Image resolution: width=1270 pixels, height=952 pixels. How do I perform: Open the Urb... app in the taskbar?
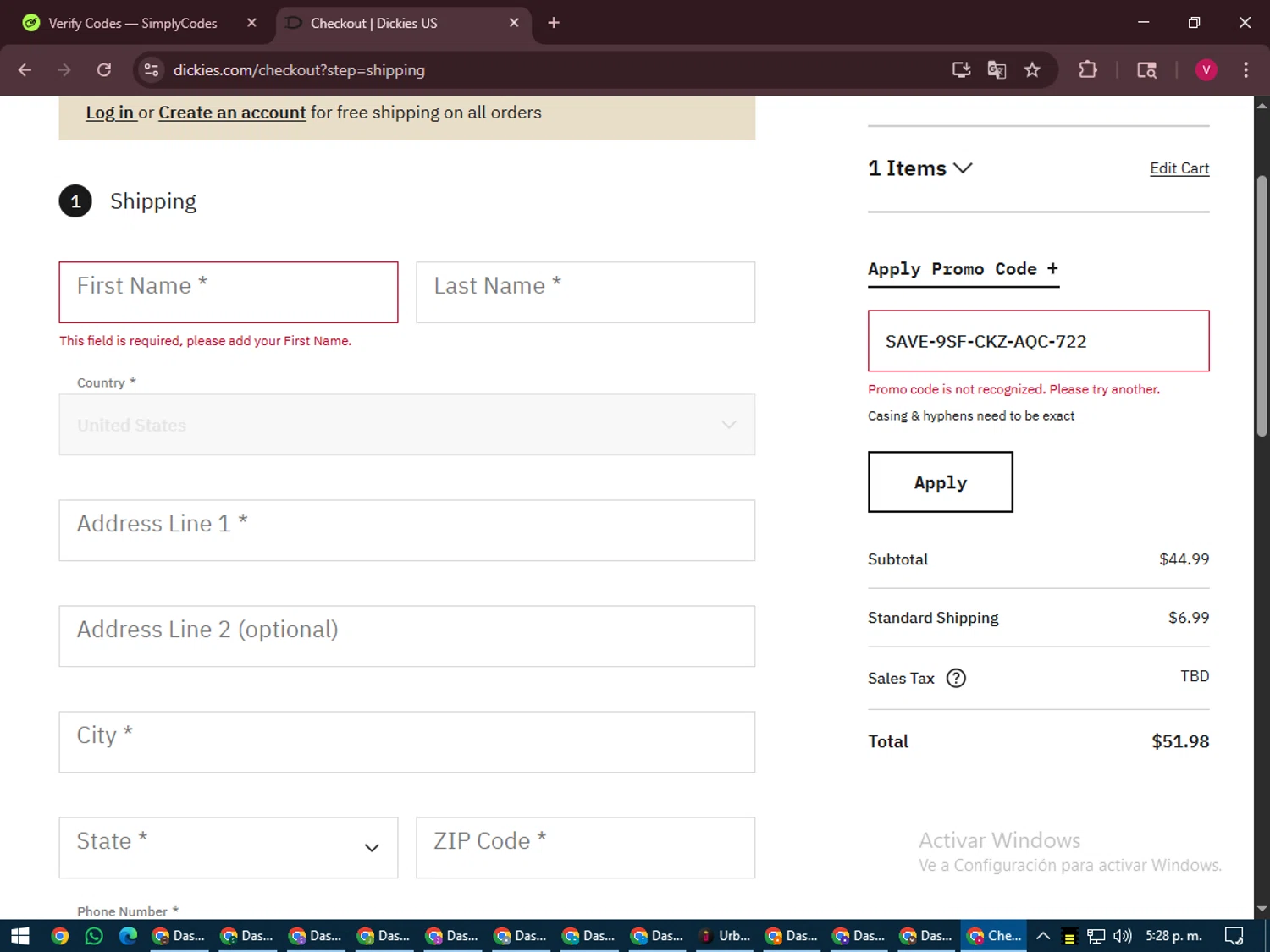click(726, 936)
